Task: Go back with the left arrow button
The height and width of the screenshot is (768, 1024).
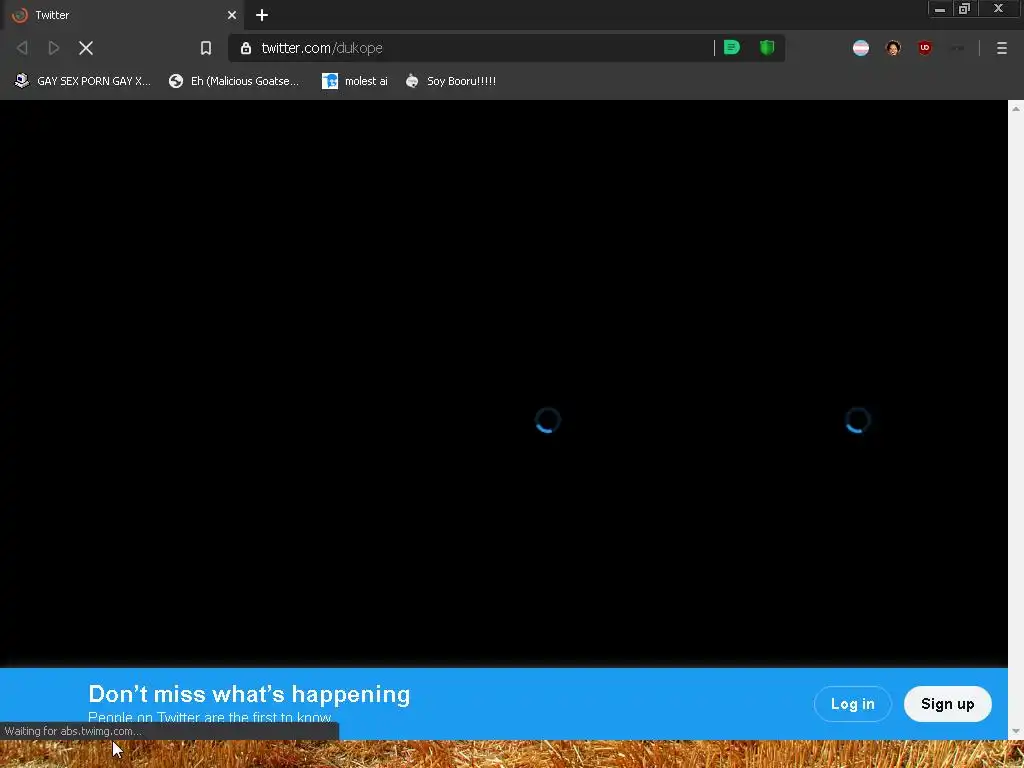Action: (x=22, y=48)
